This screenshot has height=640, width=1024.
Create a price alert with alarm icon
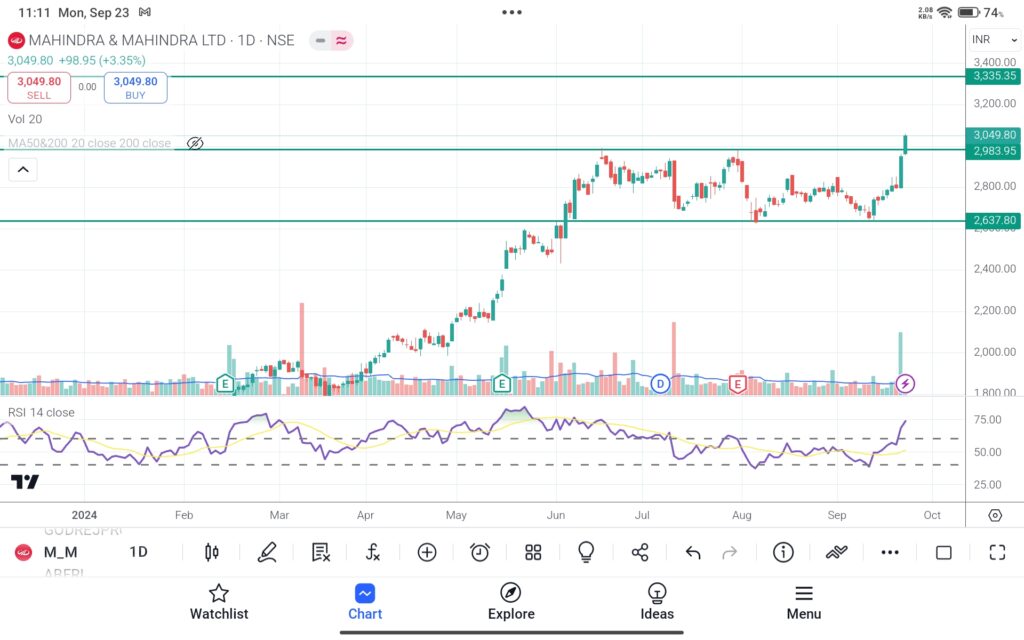coord(480,552)
